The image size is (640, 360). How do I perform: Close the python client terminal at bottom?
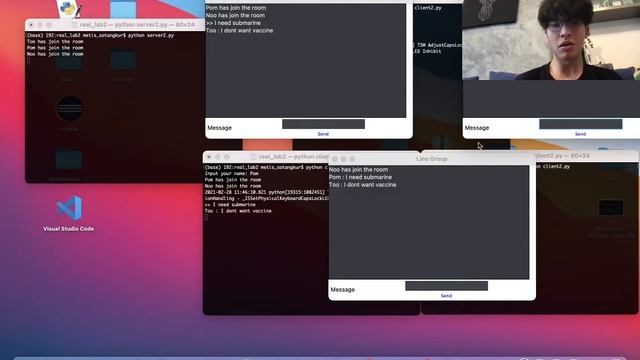click(209, 157)
